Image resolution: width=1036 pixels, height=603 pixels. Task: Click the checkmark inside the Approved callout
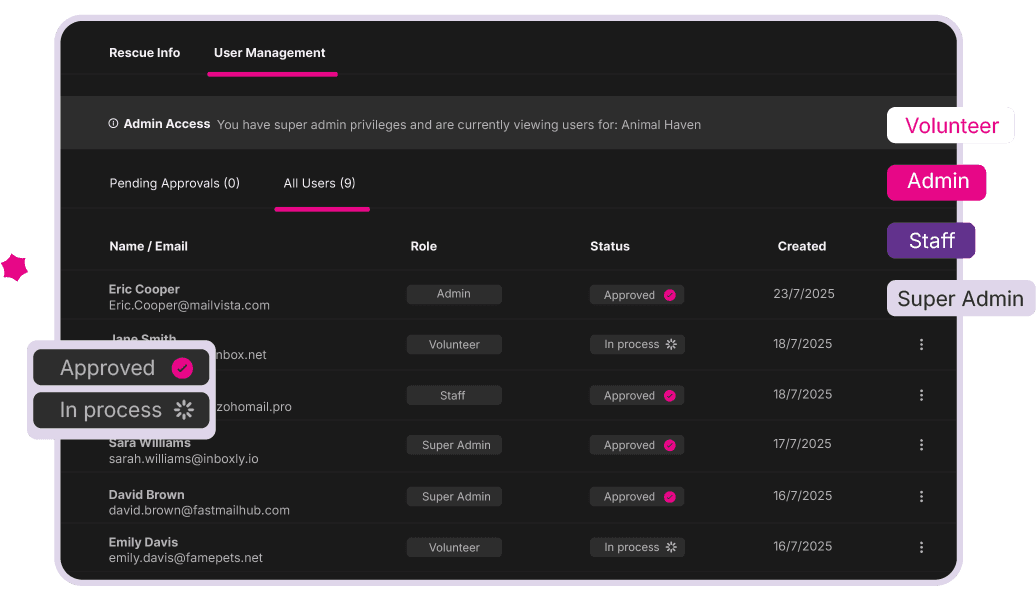pyautogui.click(x=181, y=367)
